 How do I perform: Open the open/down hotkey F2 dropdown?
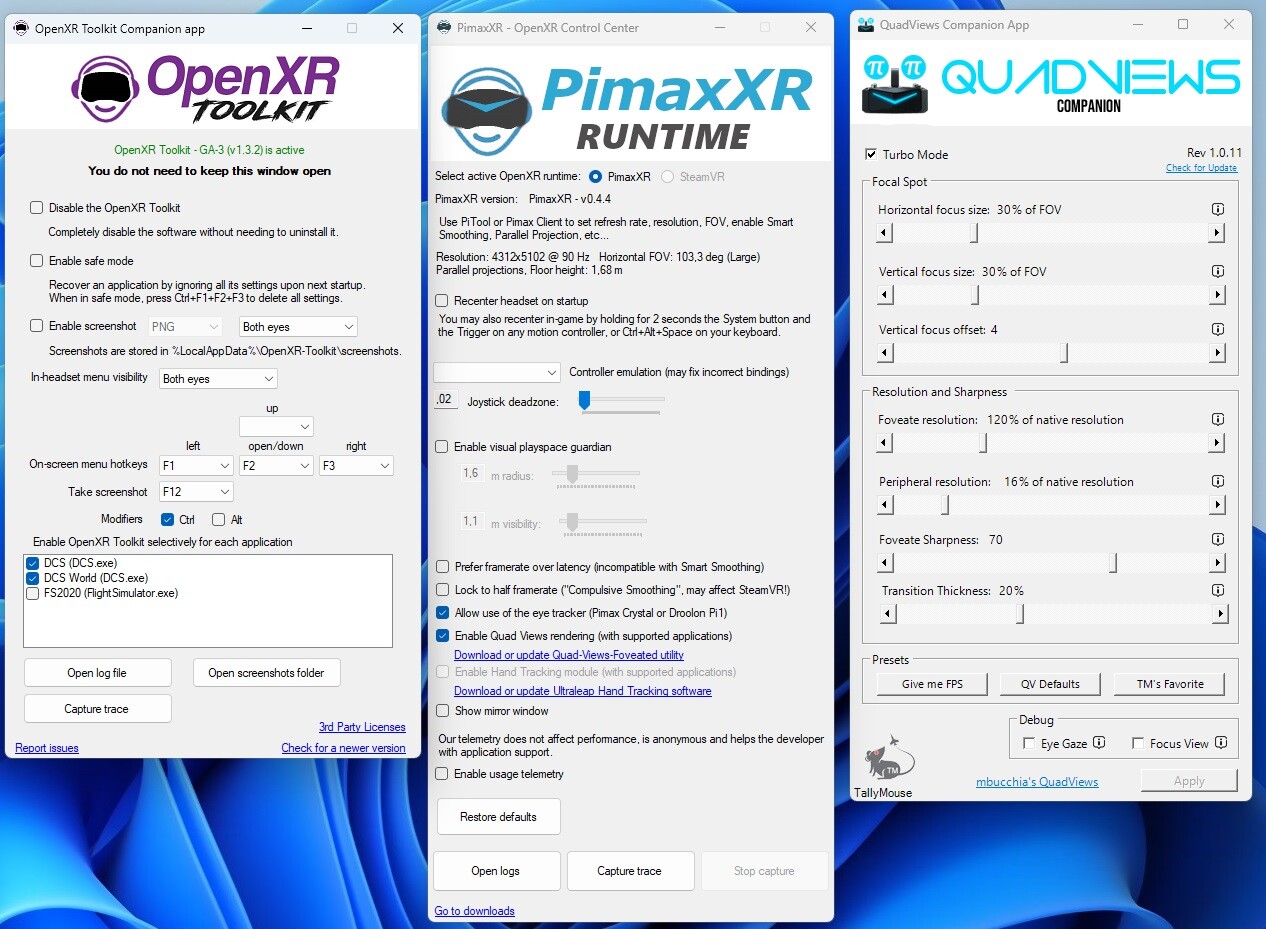coord(276,466)
